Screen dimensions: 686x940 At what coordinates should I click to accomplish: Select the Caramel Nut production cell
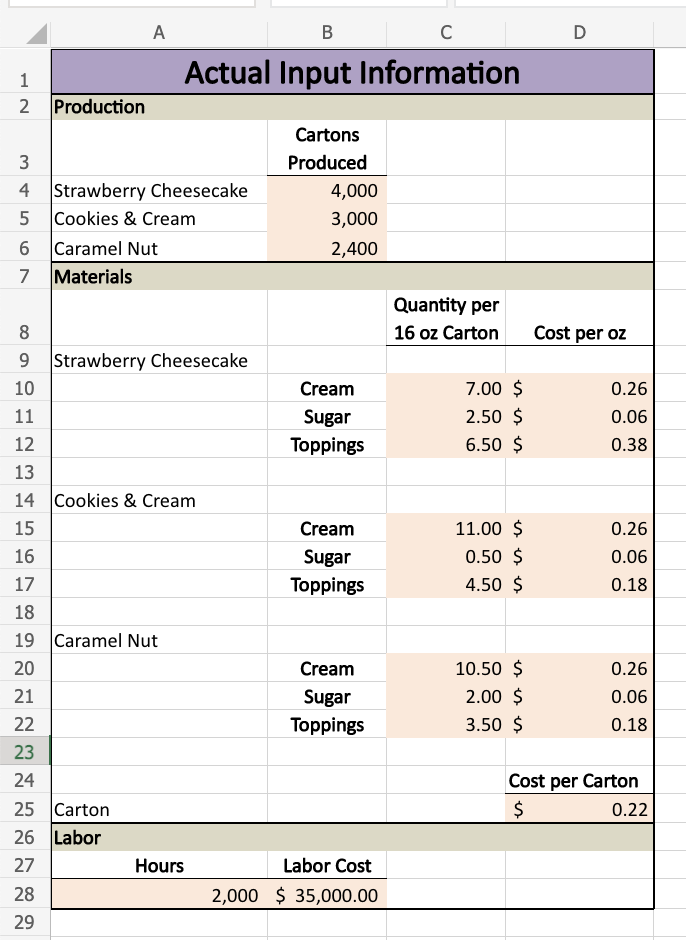(158, 248)
